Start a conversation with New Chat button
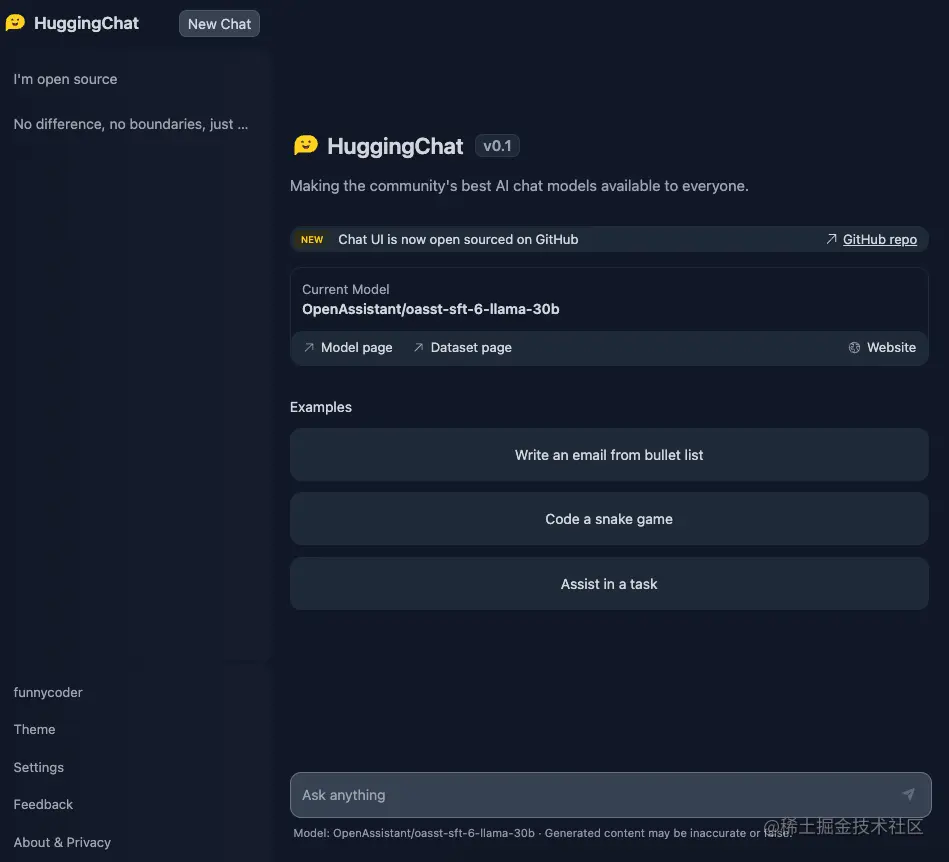The image size is (949, 862). [219, 24]
